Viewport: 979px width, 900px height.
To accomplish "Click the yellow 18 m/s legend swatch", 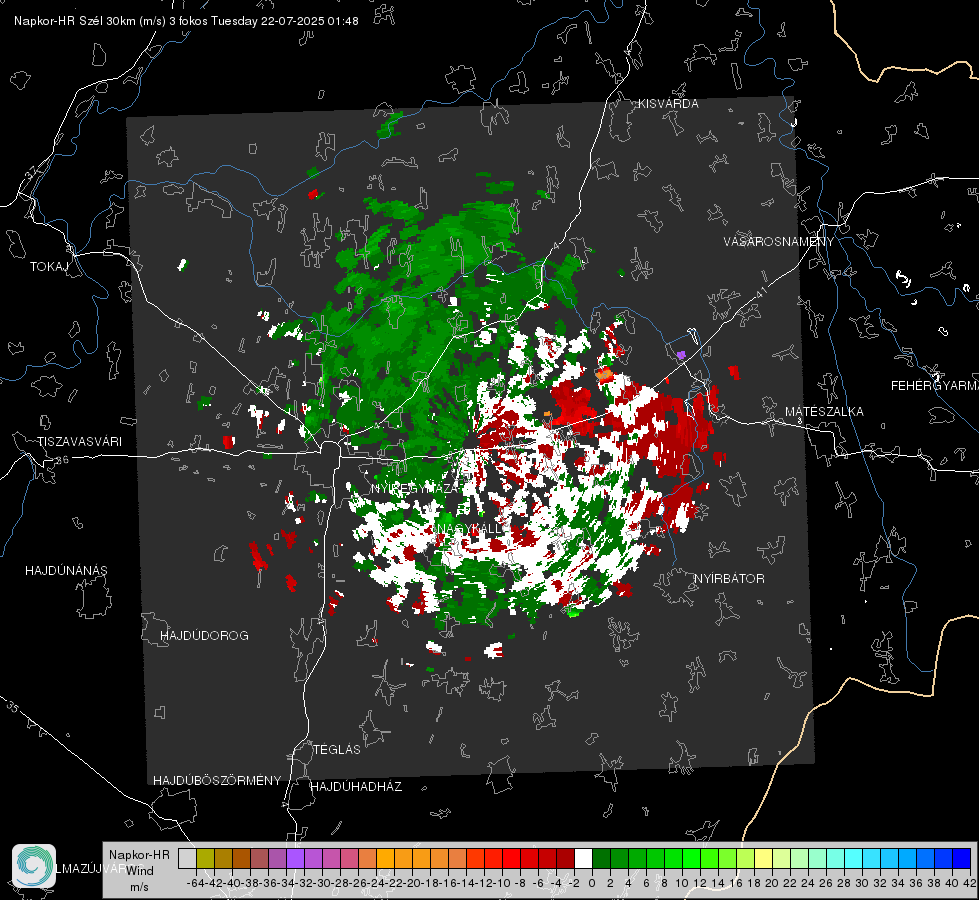I will [x=764, y=858].
